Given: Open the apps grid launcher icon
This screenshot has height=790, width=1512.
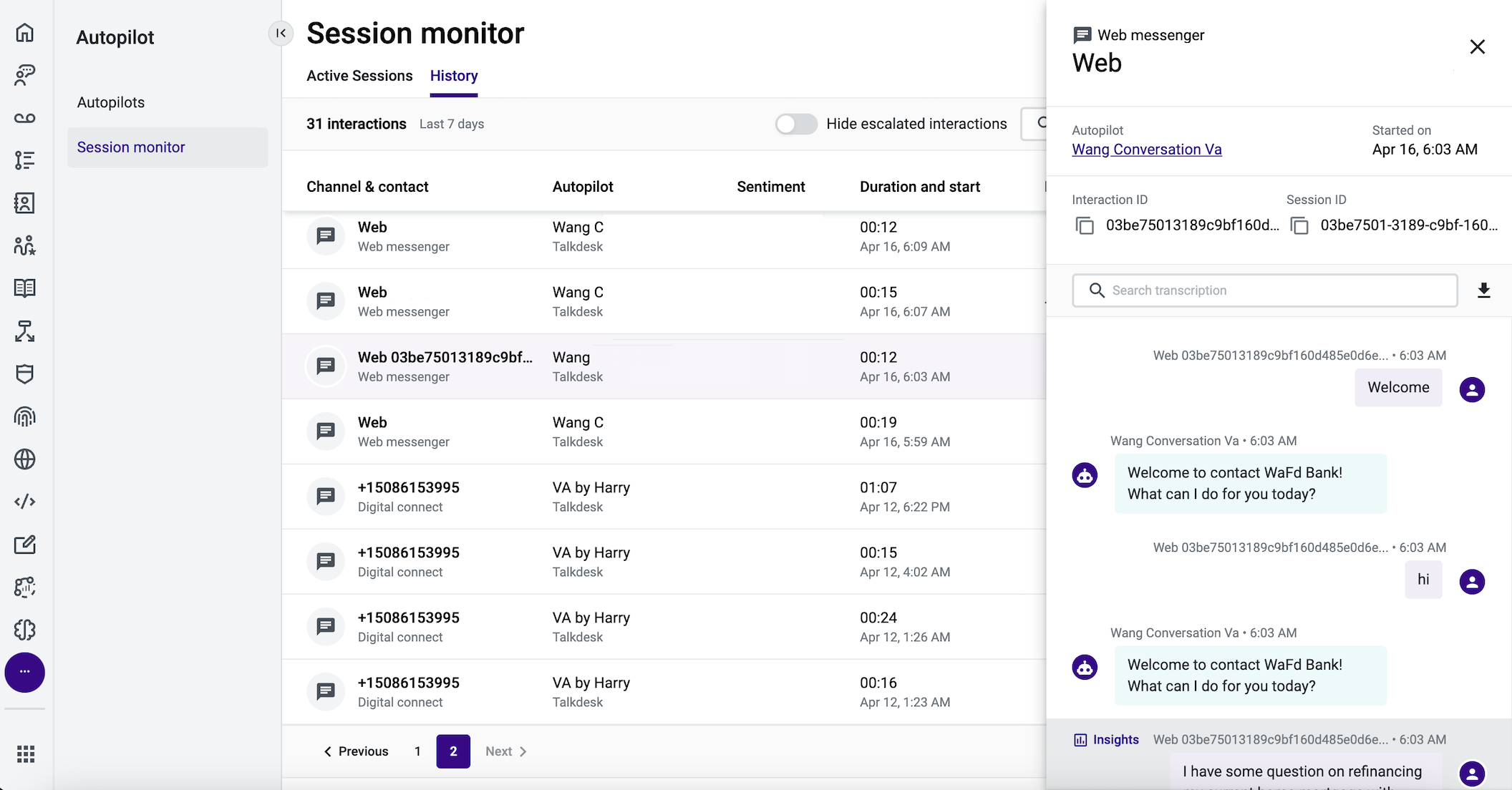Looking at the screenshot, I should coord(26,754).
